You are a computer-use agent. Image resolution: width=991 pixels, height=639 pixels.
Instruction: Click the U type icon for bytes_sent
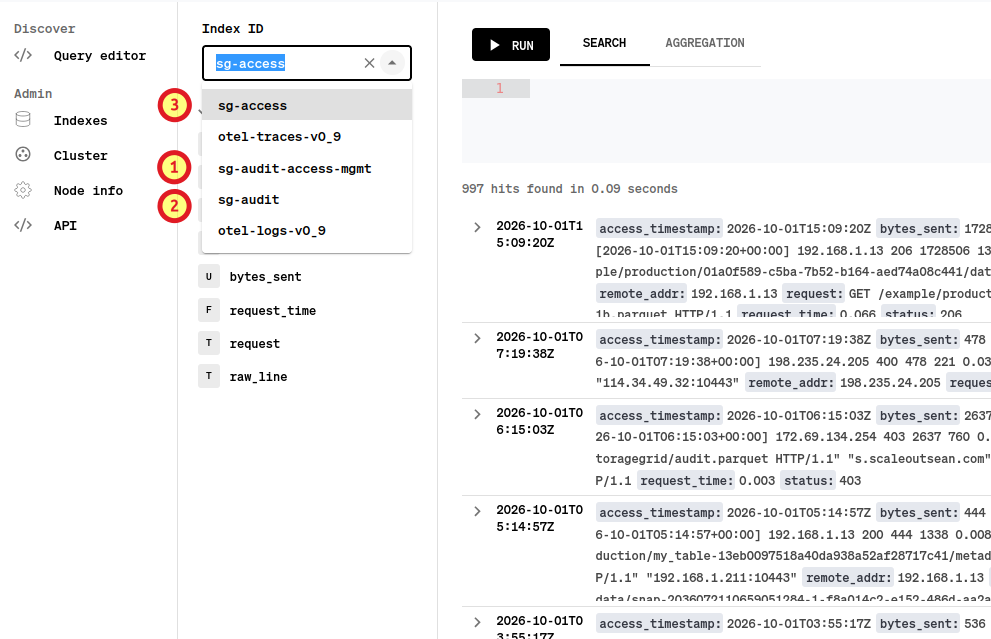pyautogui.click(x=209, y=276)
